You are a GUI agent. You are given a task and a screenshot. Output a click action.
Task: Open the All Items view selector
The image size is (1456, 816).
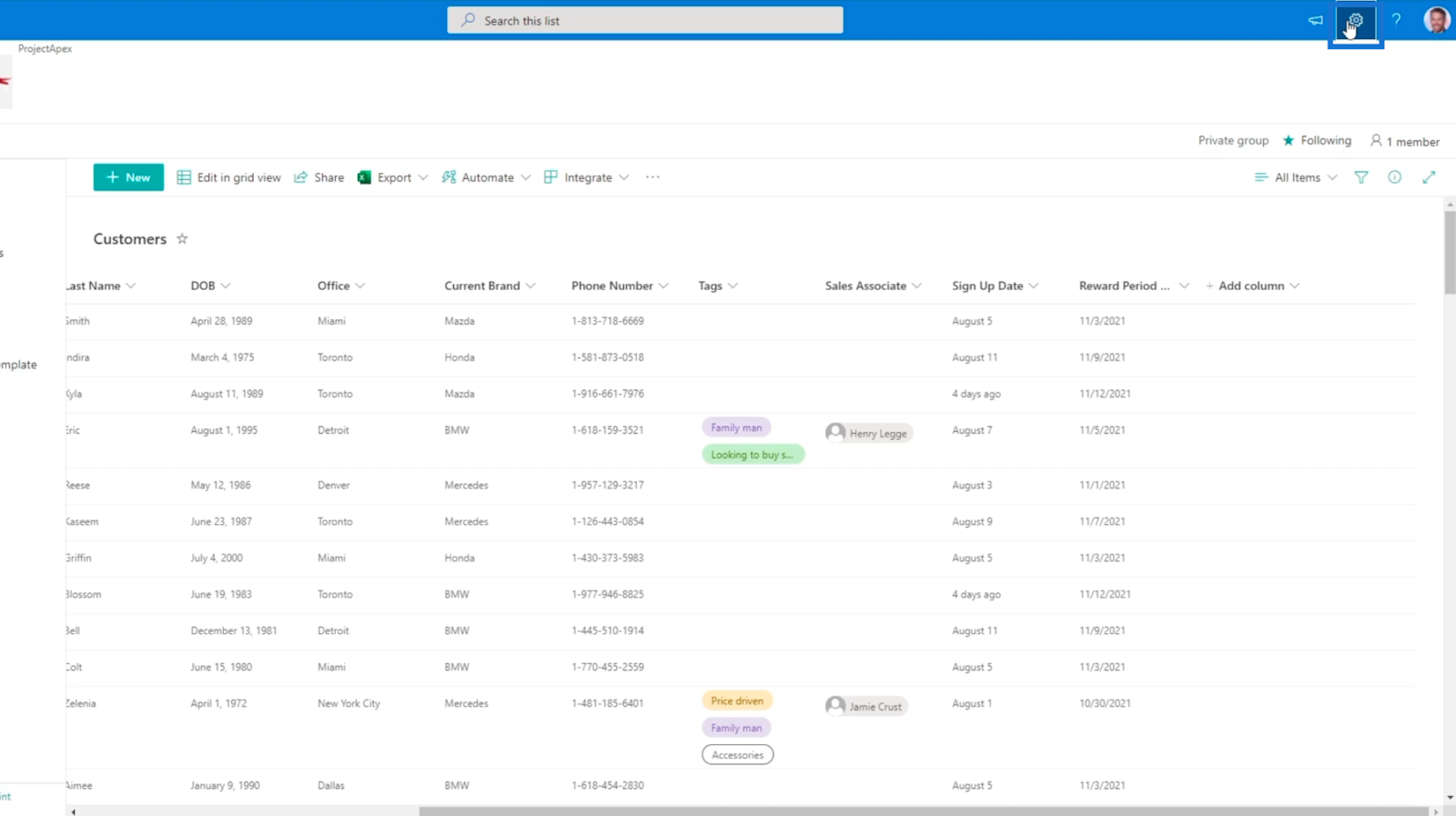point(1295,177)
